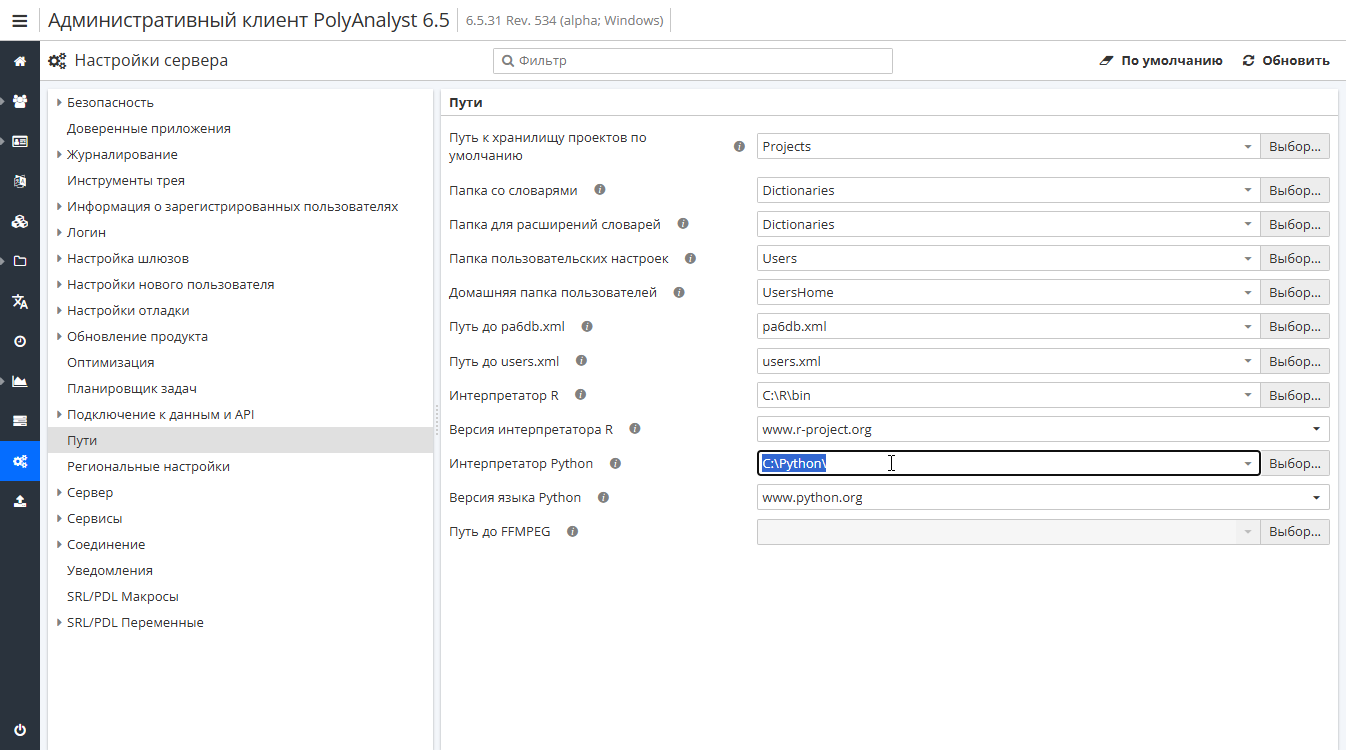This screenshot has height=750, width=1346.
Task: Click Выбор button for Интерпретатор Python
Action: (1295, 463)
